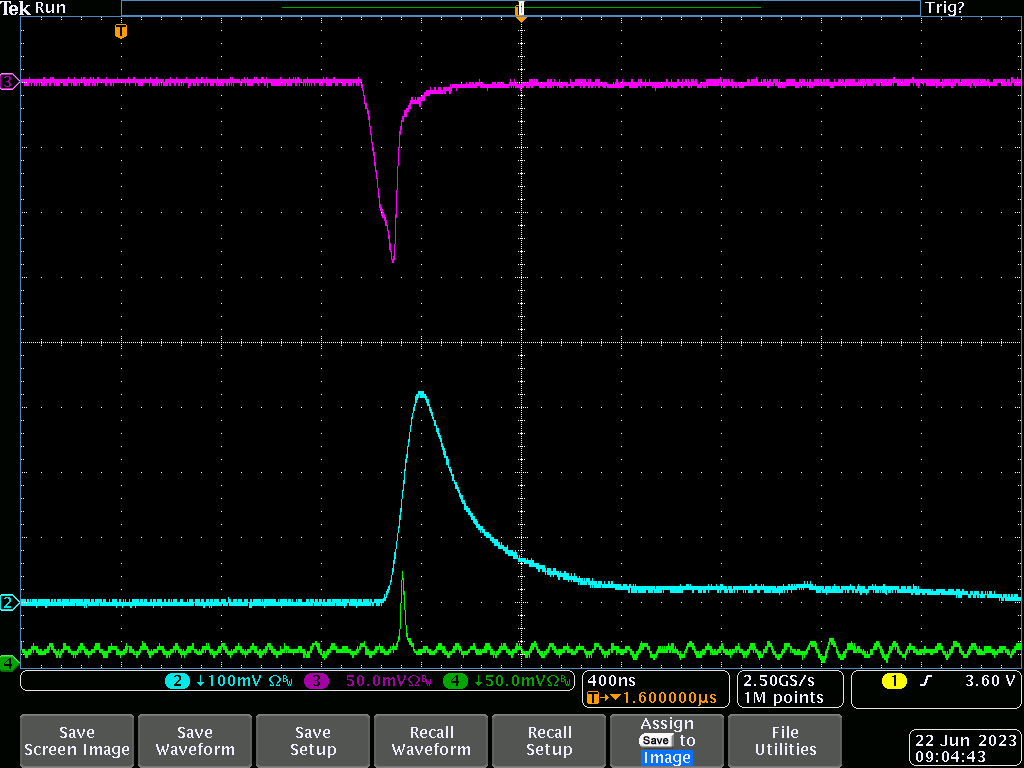This screenshot has width=1024, height=768.
Task: Select the channel 3 ground marker on left edge
Action: pos(9,81)
